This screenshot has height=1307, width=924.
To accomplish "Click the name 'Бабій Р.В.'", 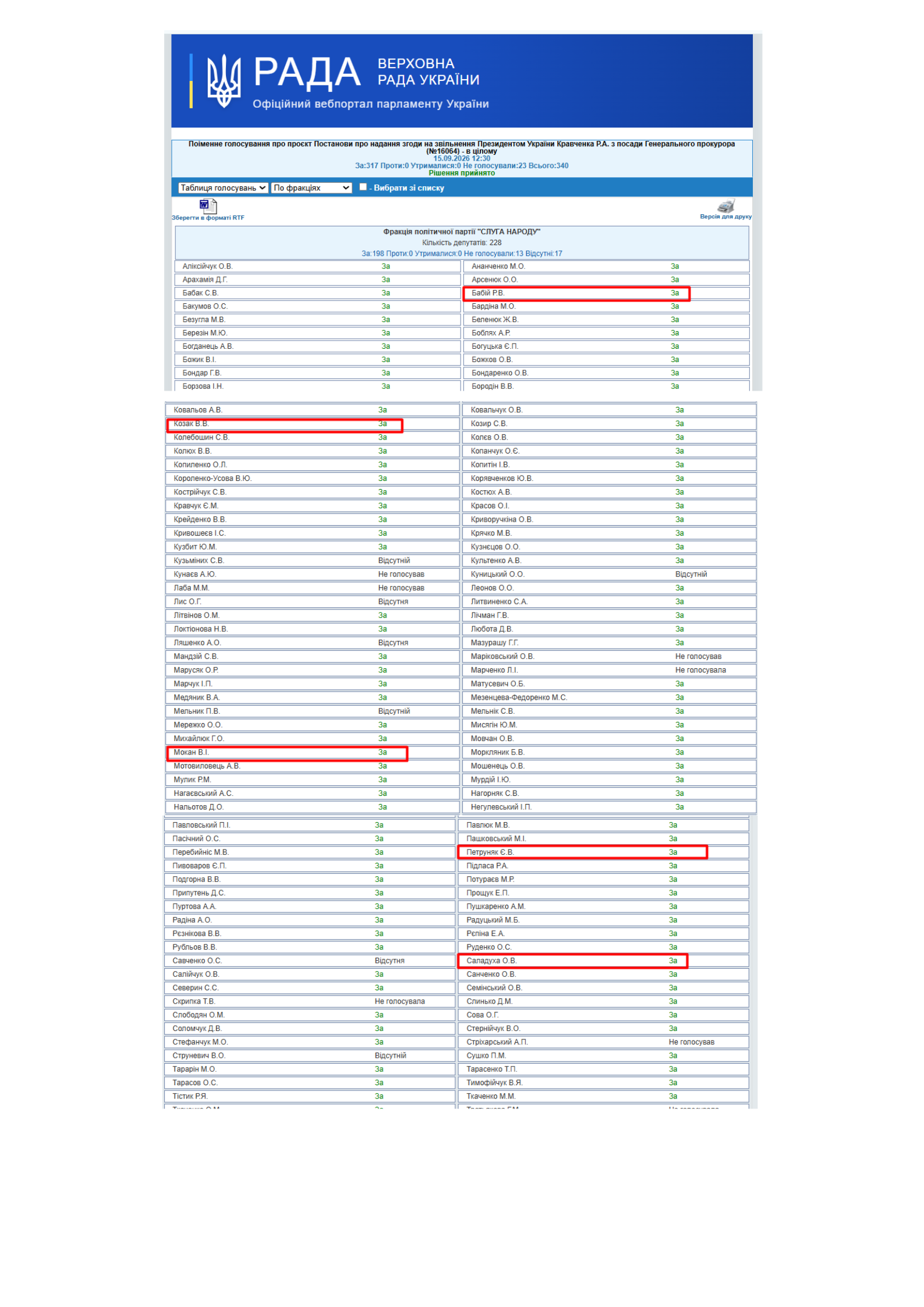I will click(488, 293).
